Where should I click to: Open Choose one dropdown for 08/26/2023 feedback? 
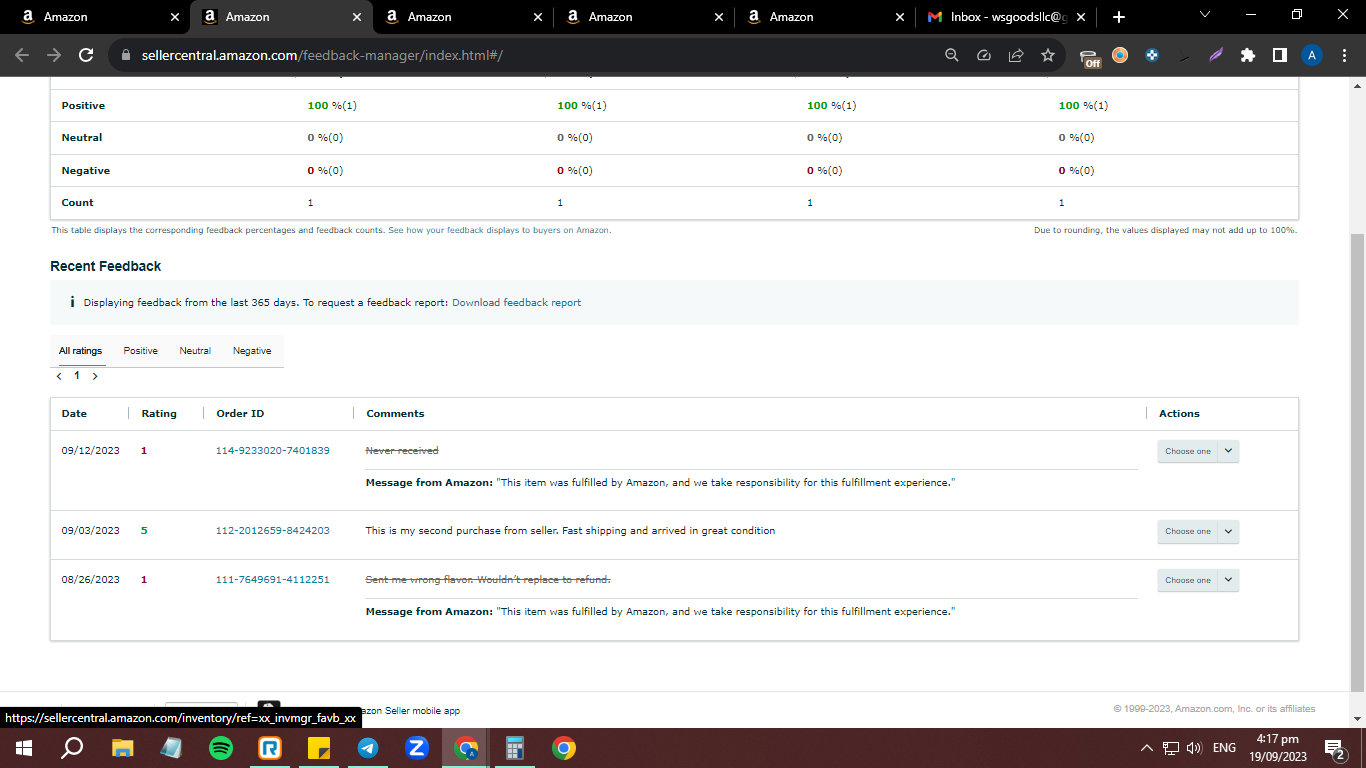coord(1198,580)
